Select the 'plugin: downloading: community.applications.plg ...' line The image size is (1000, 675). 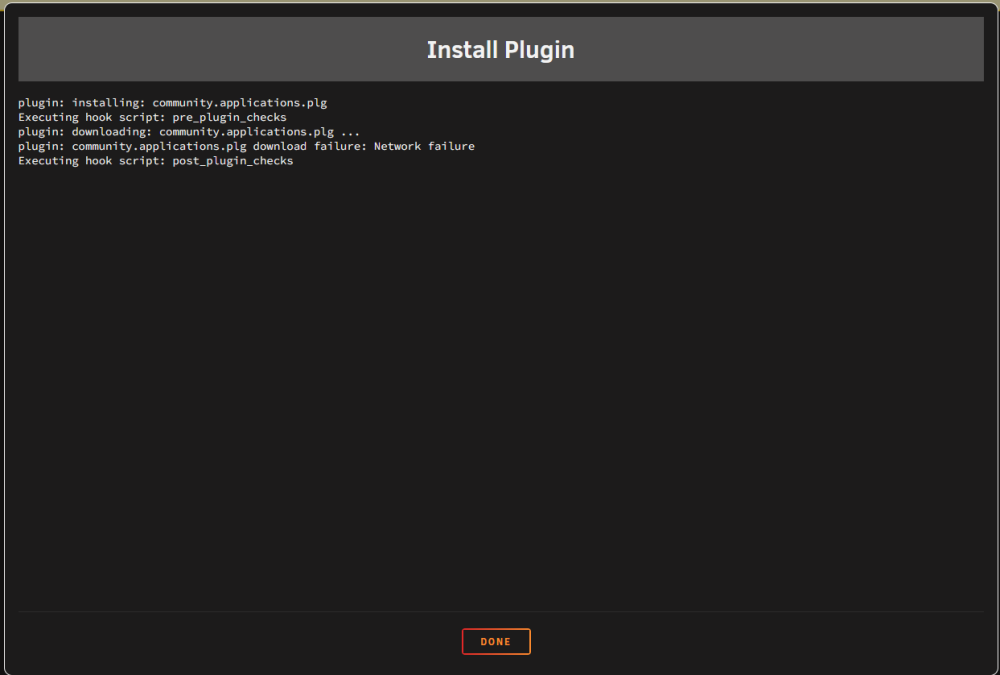[x=189, y=132]
